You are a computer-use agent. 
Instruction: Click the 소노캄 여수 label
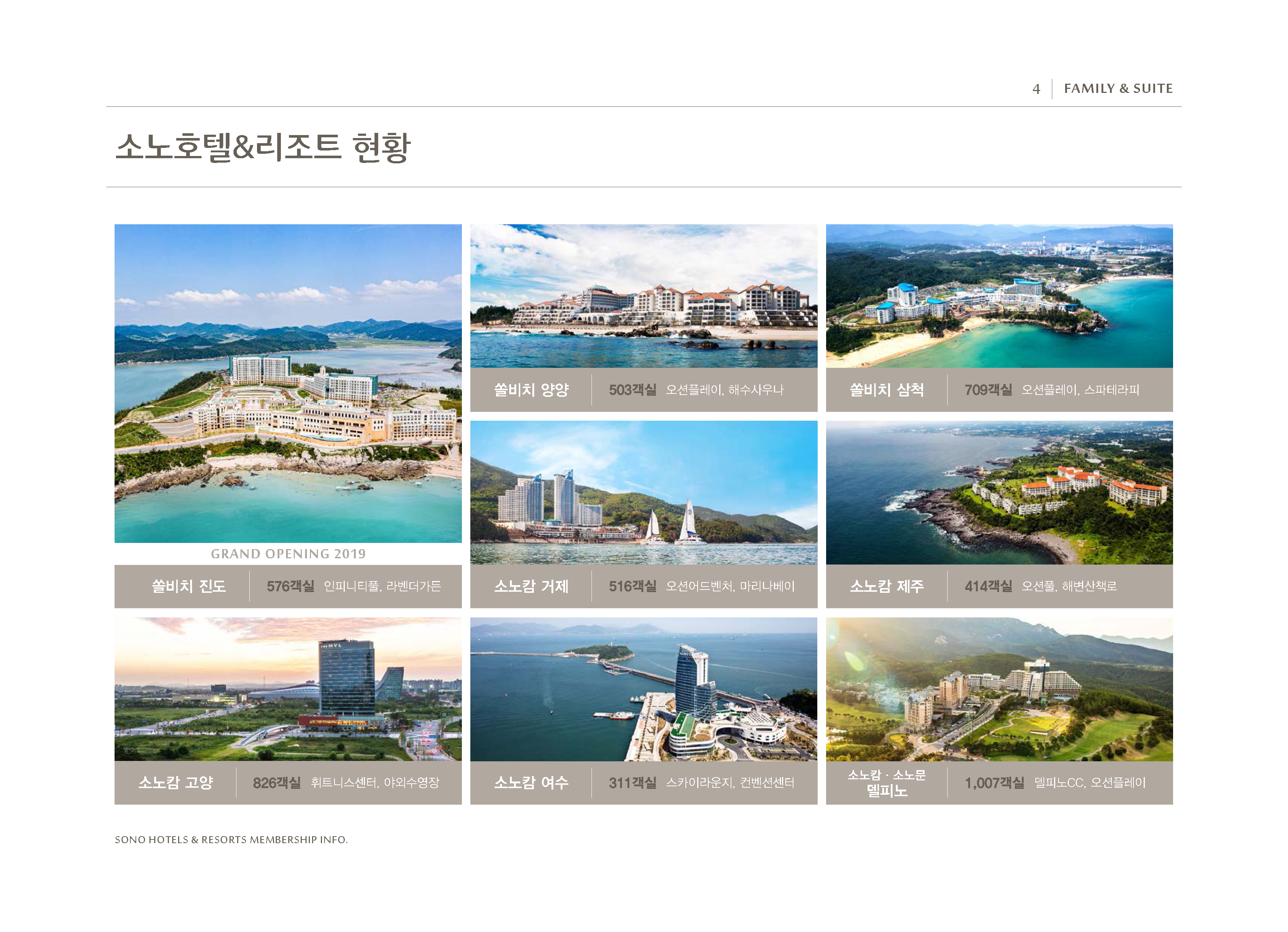[x=531, y=783]
